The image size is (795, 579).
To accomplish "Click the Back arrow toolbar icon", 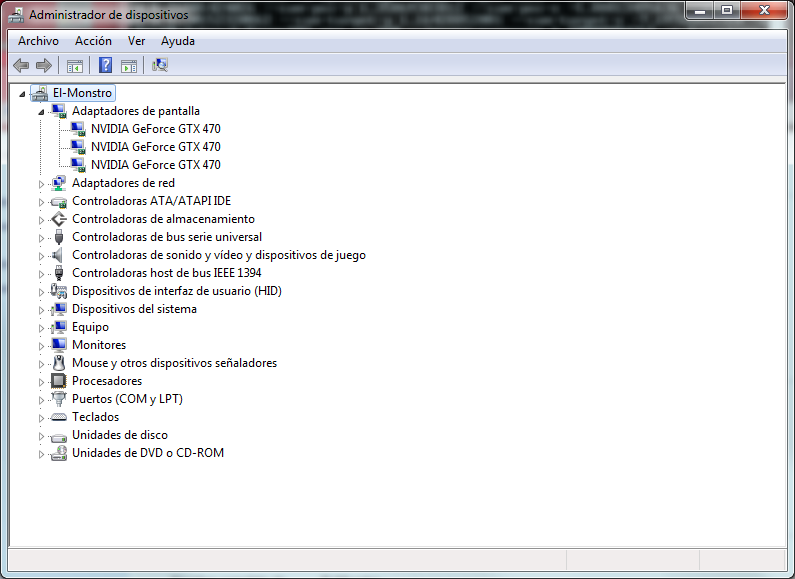I will [21, 65].
